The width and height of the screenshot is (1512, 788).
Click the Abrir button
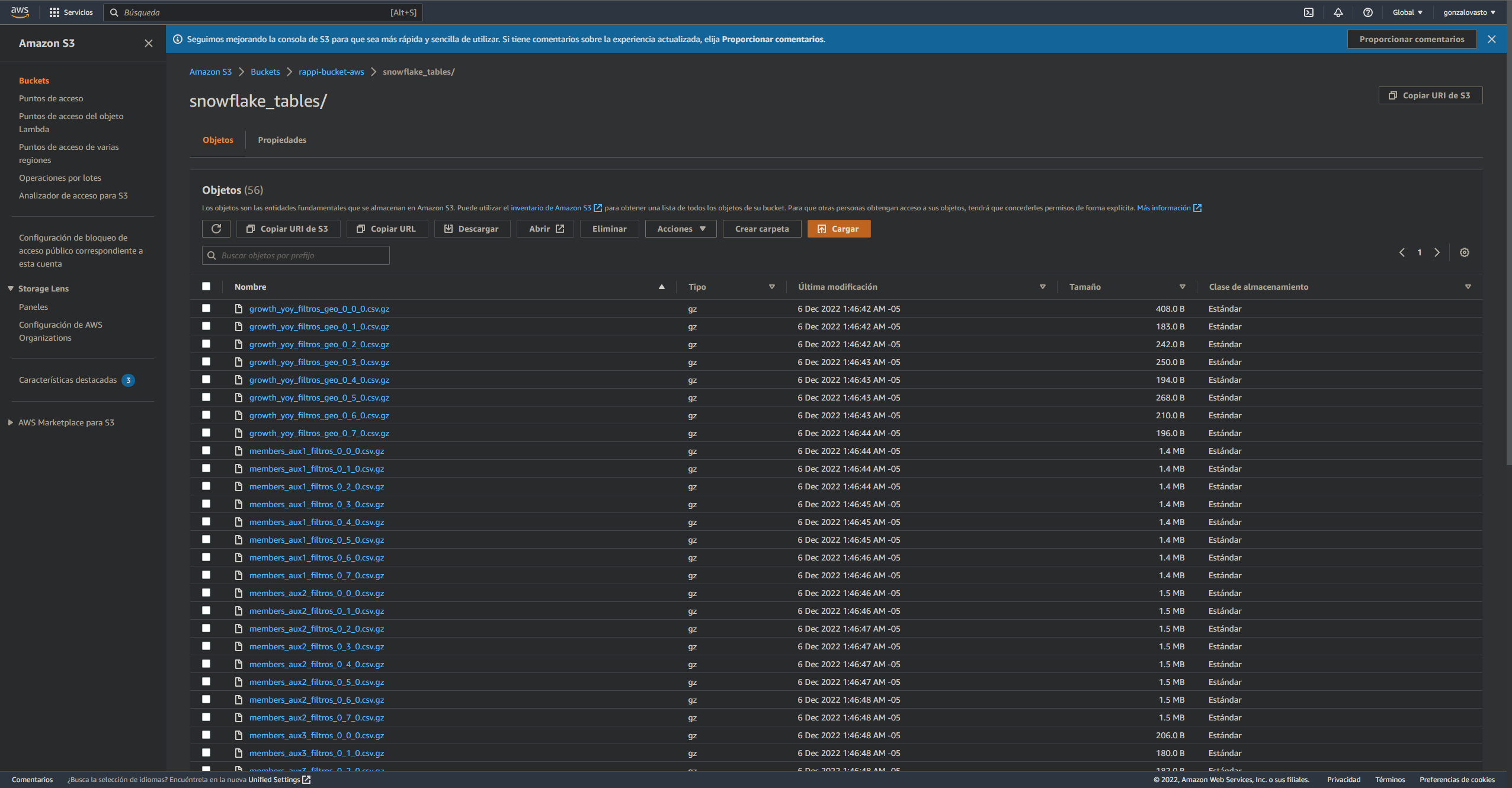pos(545,229)
